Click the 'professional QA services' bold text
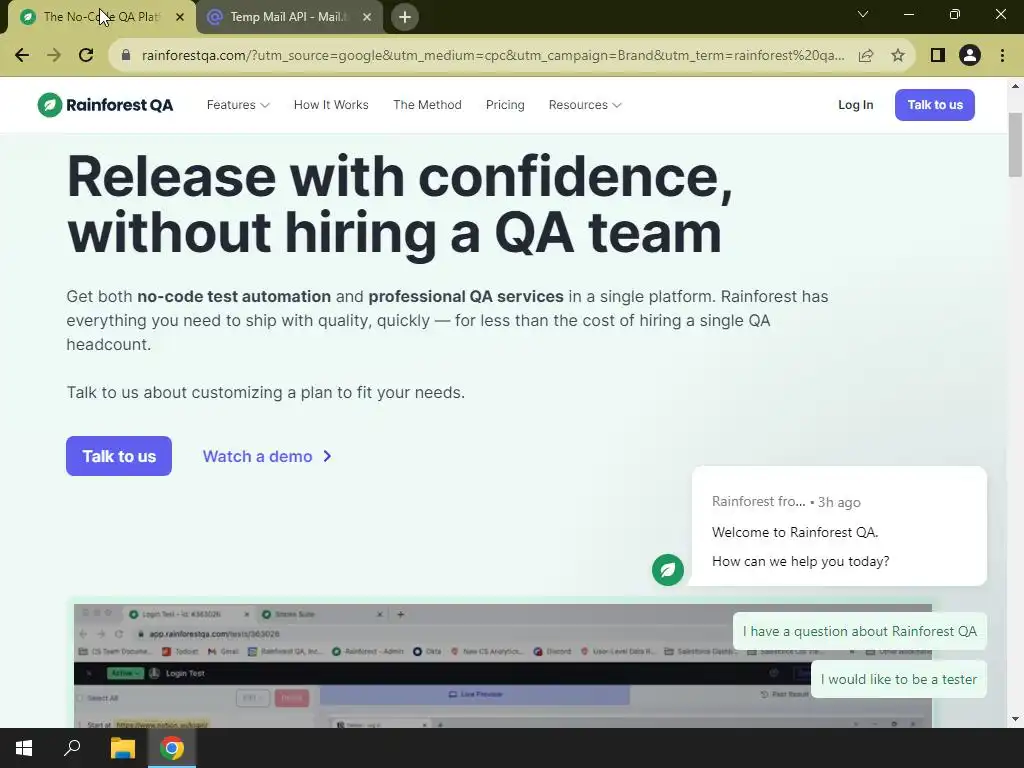Image resolution: width=1024 pixels, height=768 pixels. pyautogui.click(x=466, y=296)
